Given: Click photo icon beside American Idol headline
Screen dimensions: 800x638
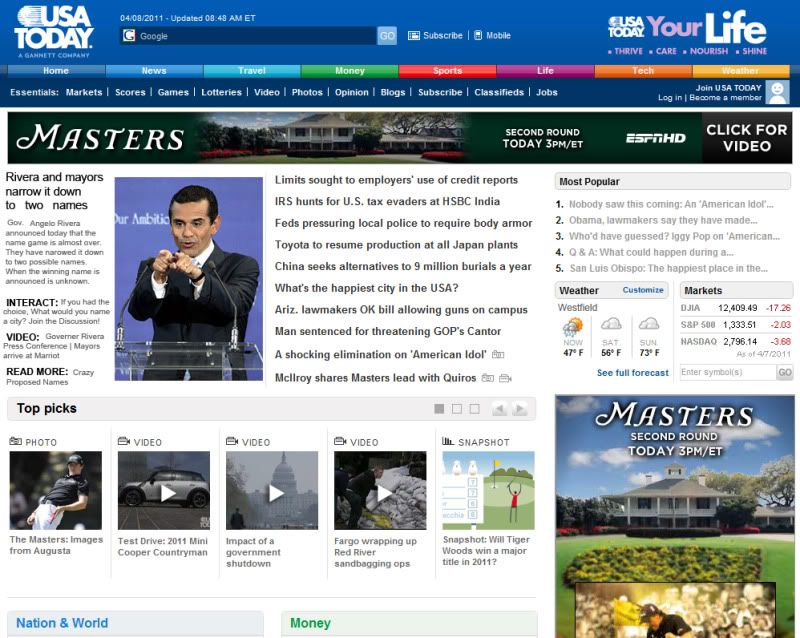Looking at the screenshot, I should (498, 354).
